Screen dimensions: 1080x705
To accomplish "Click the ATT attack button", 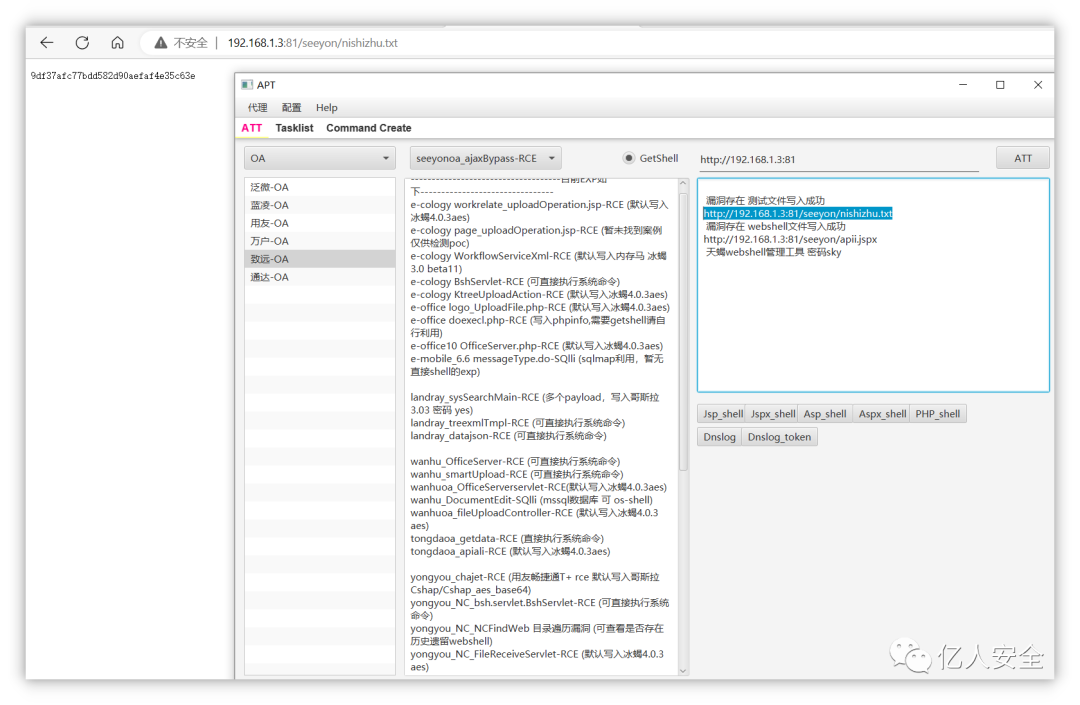I will (x=1023, y=158).
